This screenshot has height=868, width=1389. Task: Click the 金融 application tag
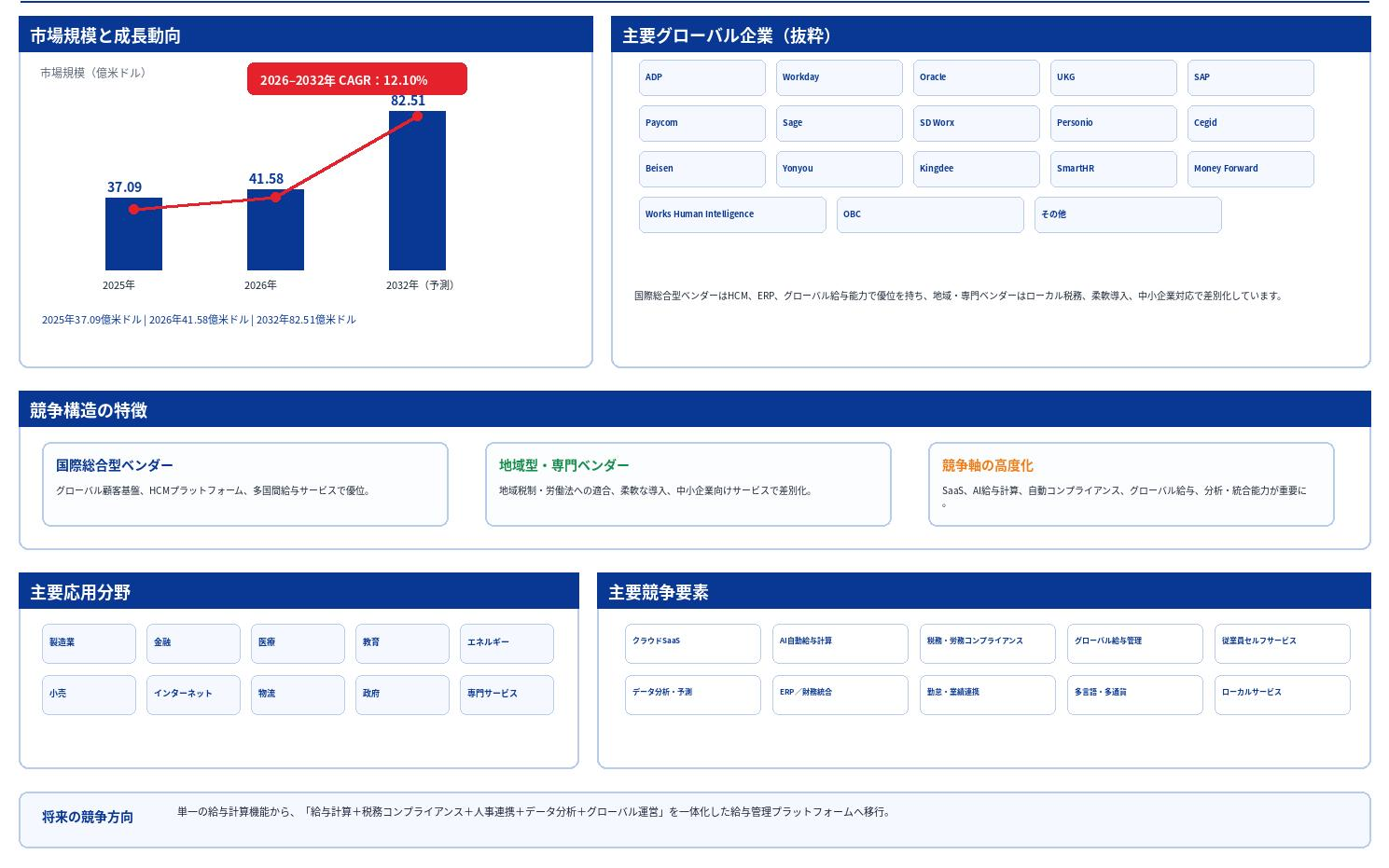click(x=193, y=643)
